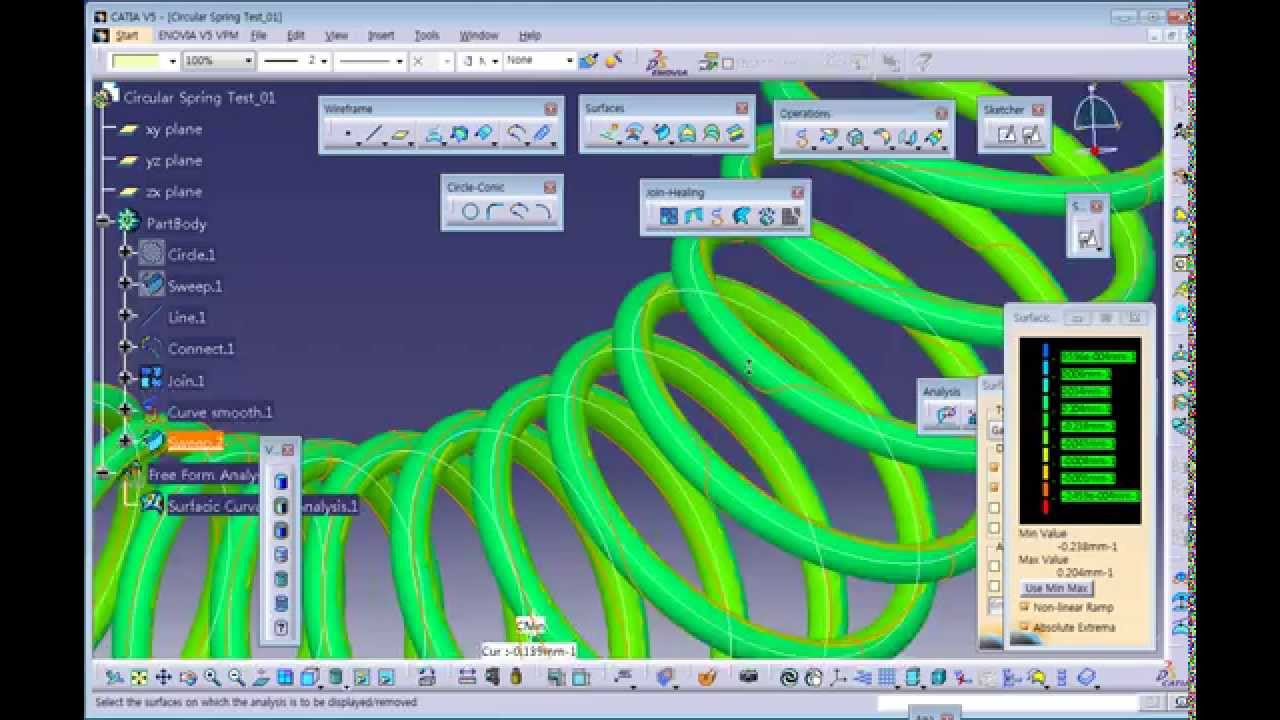The height and width of the screenshot is (720, 1280).
Task: Toggle the Absolute Extrema checkbox
Action: pyautogui.click(x=1024, y=627)
